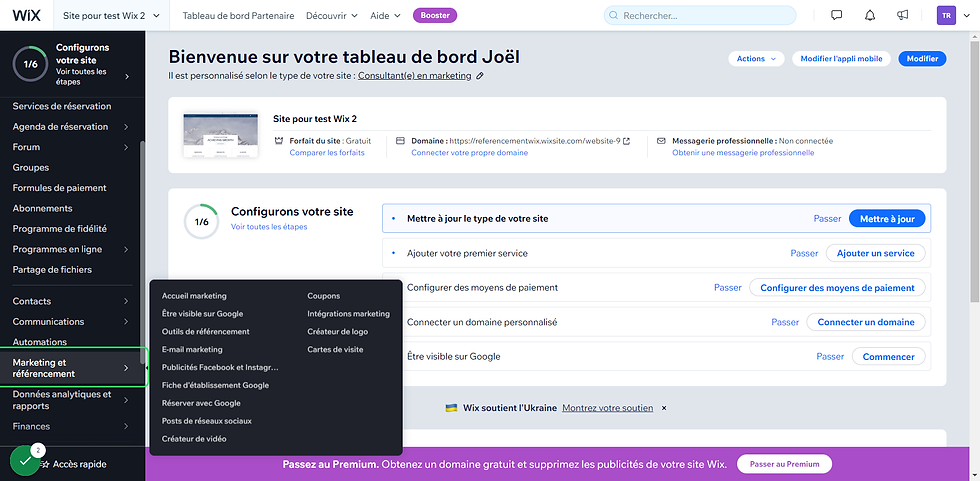This screenshot has width=980, height=481.
Task: Open the megaphone announcements icon
Action: (902, 16)
